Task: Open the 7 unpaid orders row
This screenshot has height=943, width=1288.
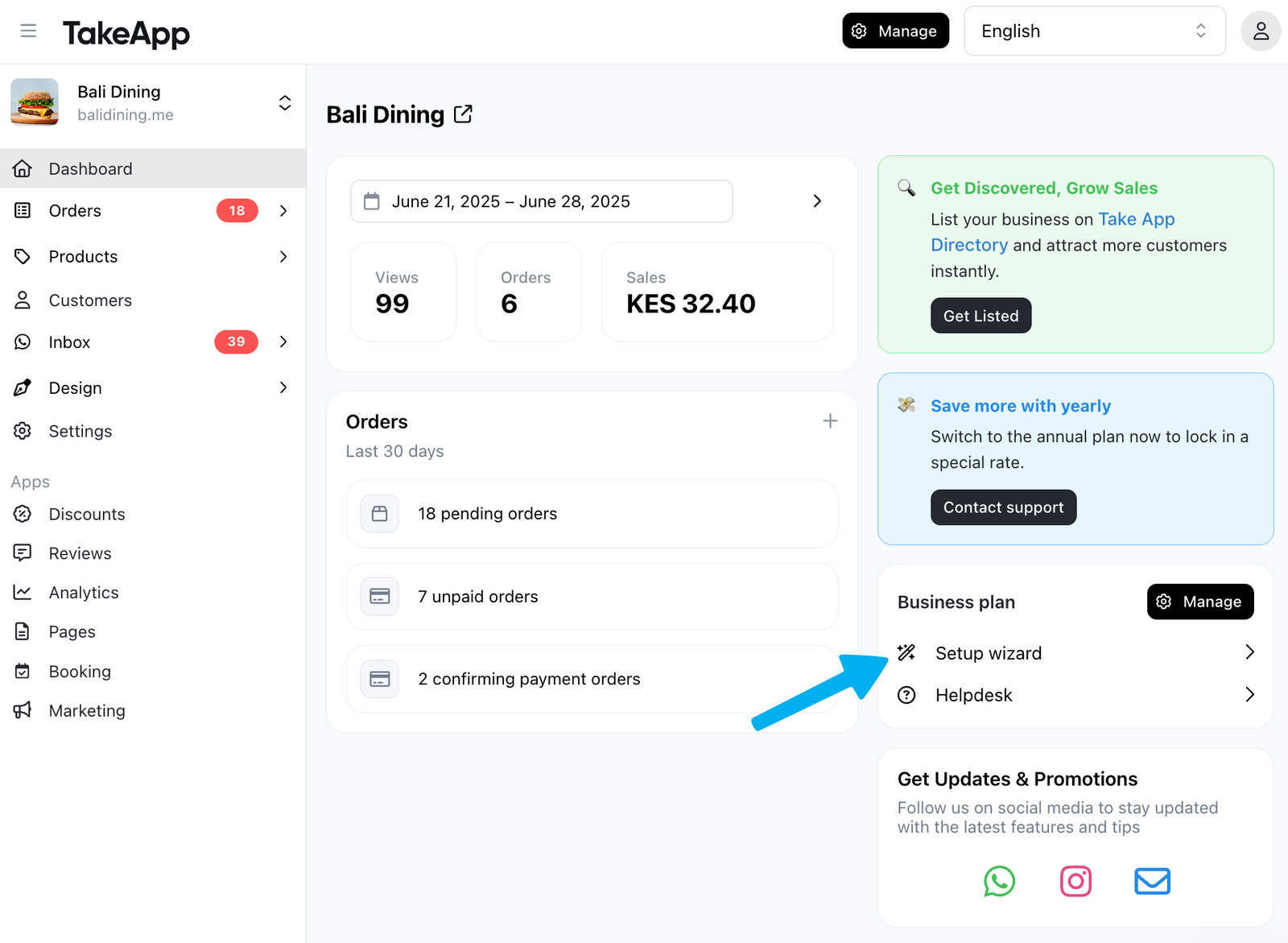Action: (592, 597)
